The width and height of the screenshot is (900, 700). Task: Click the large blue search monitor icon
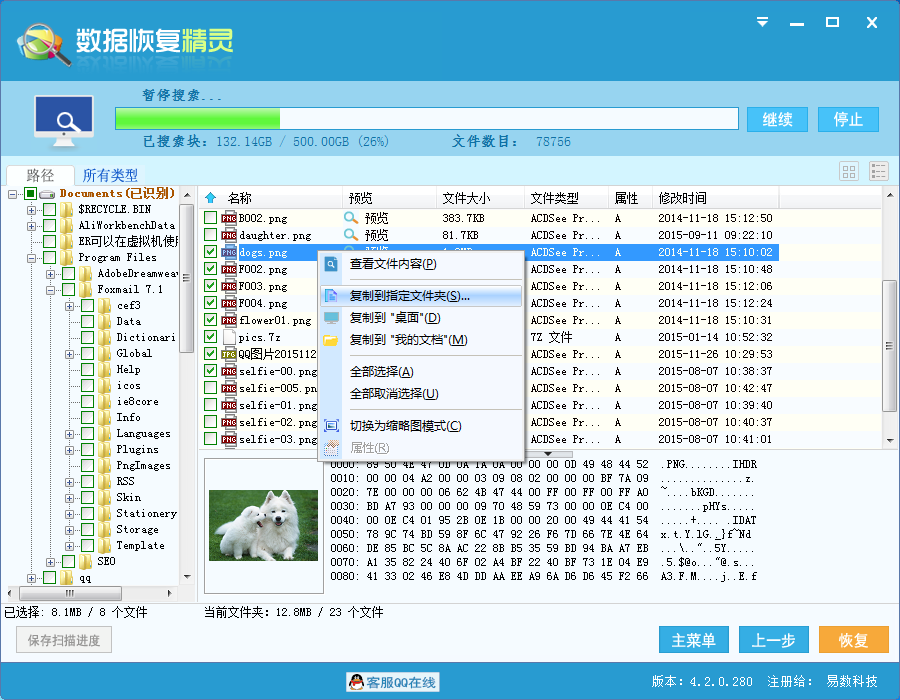pyautogui.click(x=64, y=118)
